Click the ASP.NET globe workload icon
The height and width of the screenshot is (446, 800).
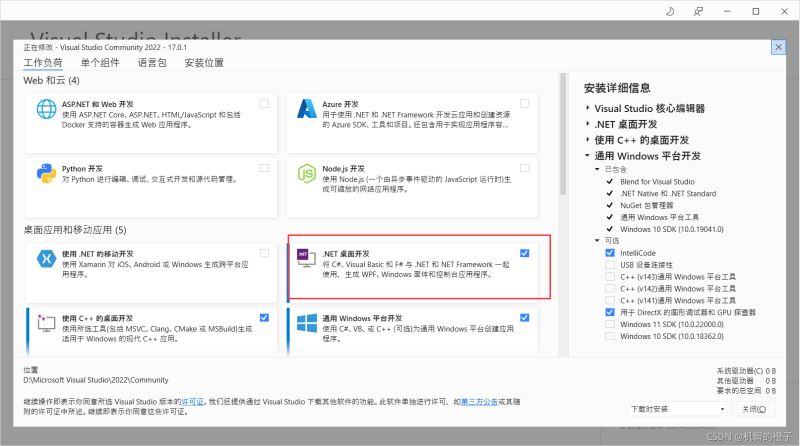click(46, 109)
